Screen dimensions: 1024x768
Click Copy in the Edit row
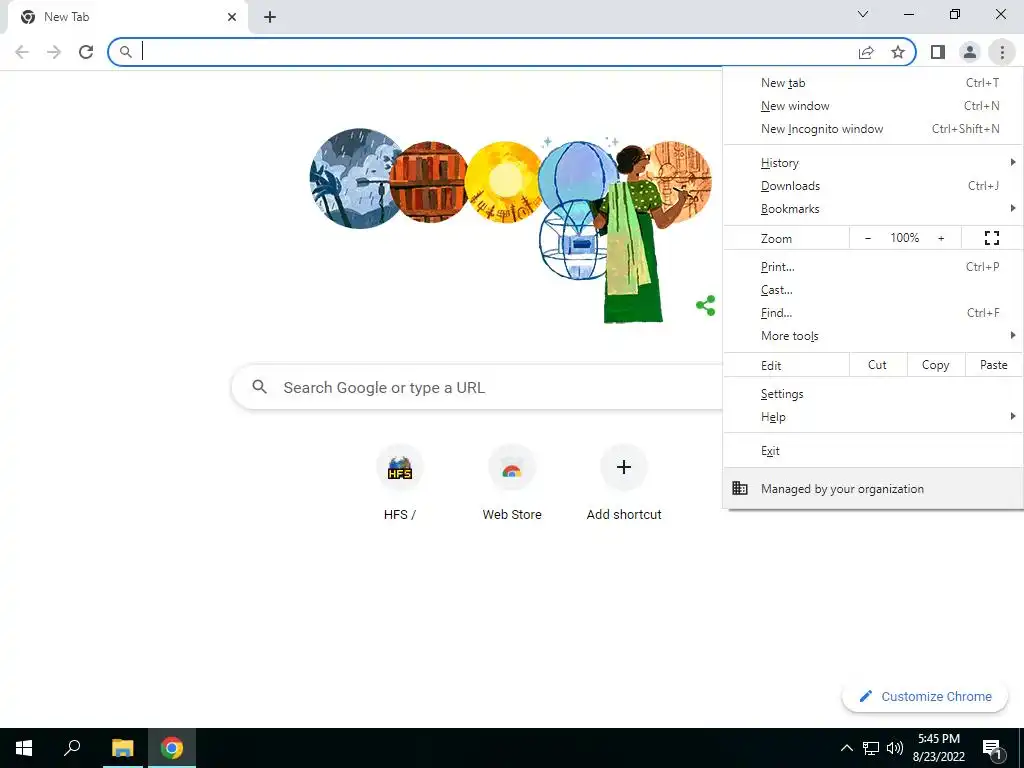click(936, 365)
